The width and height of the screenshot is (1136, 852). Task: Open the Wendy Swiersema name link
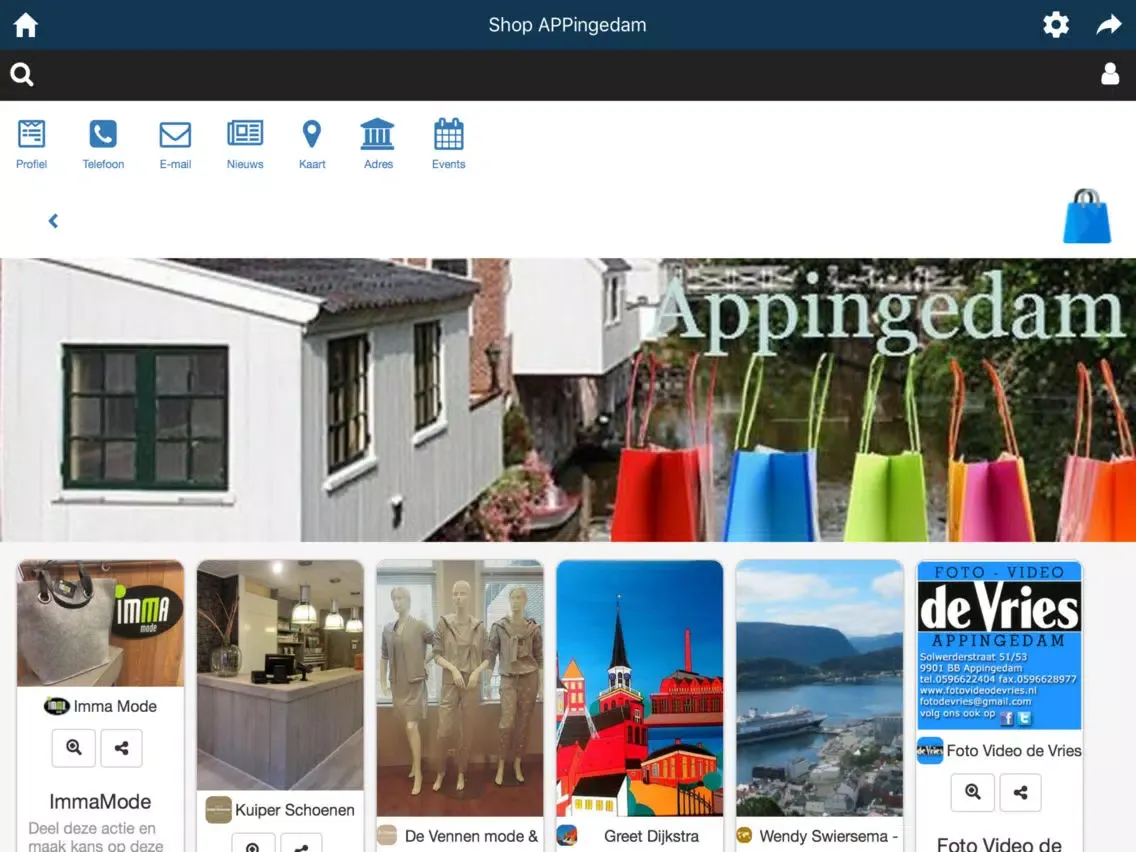[x=828, y=836]
